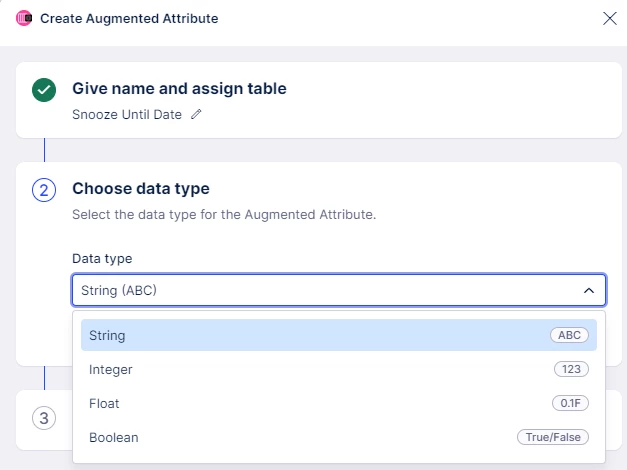Select Boolean data type option
The width and height of the screenshot is (627, 470).
coord(114,438)
